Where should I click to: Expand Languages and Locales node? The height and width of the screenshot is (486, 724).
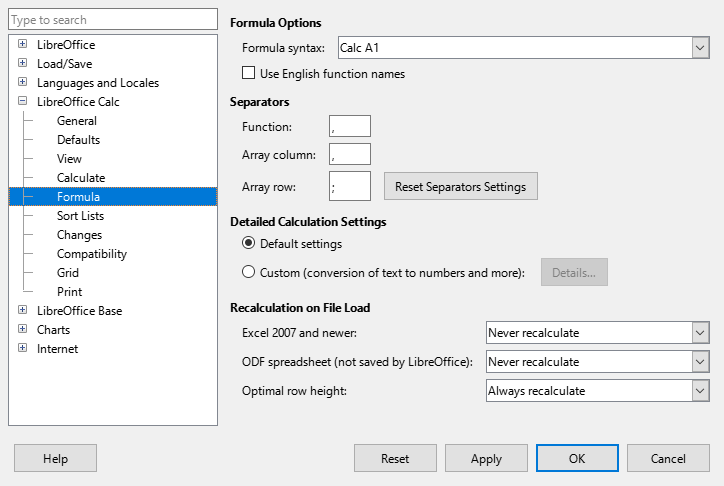(x=23, y=83)
